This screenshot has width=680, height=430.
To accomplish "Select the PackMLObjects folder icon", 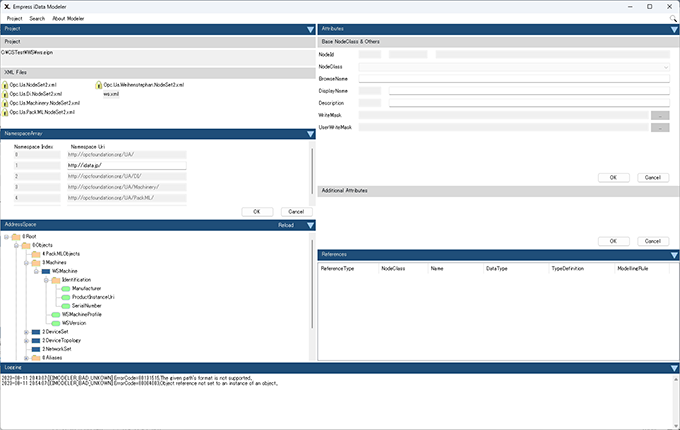I will point(36,254).
